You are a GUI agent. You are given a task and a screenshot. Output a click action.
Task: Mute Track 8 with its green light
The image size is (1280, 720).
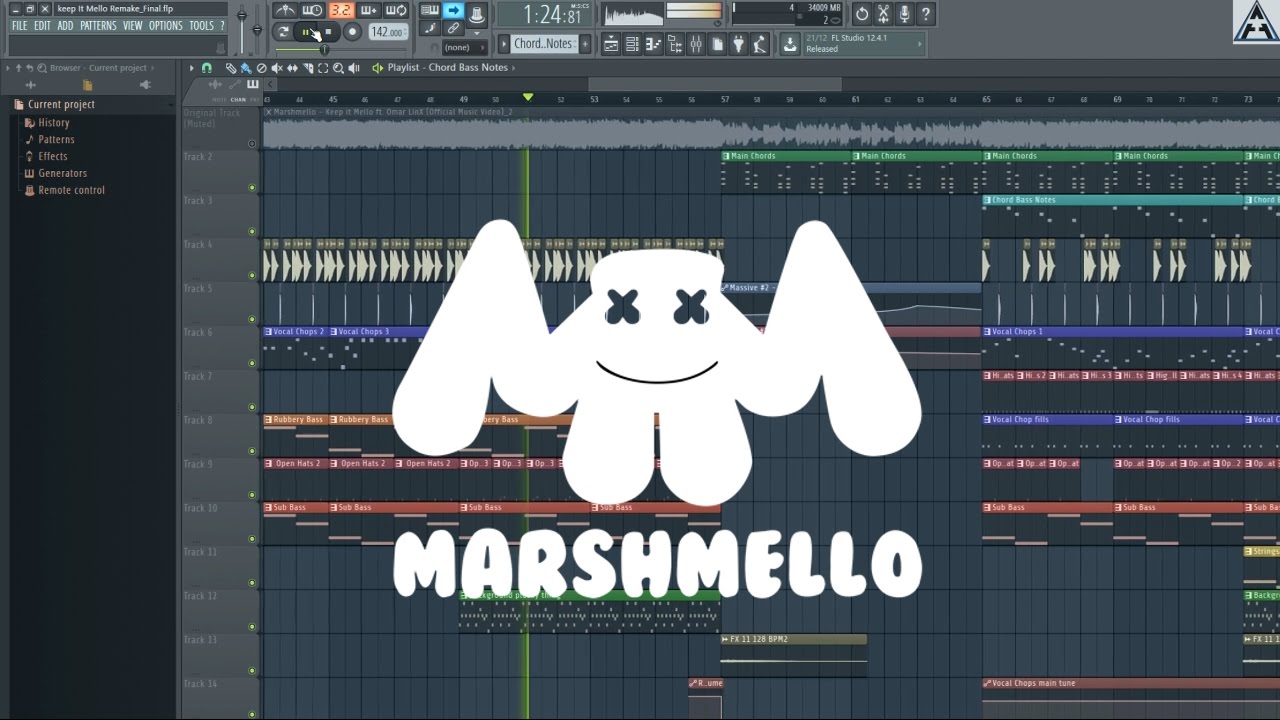[x=252, y=451]
